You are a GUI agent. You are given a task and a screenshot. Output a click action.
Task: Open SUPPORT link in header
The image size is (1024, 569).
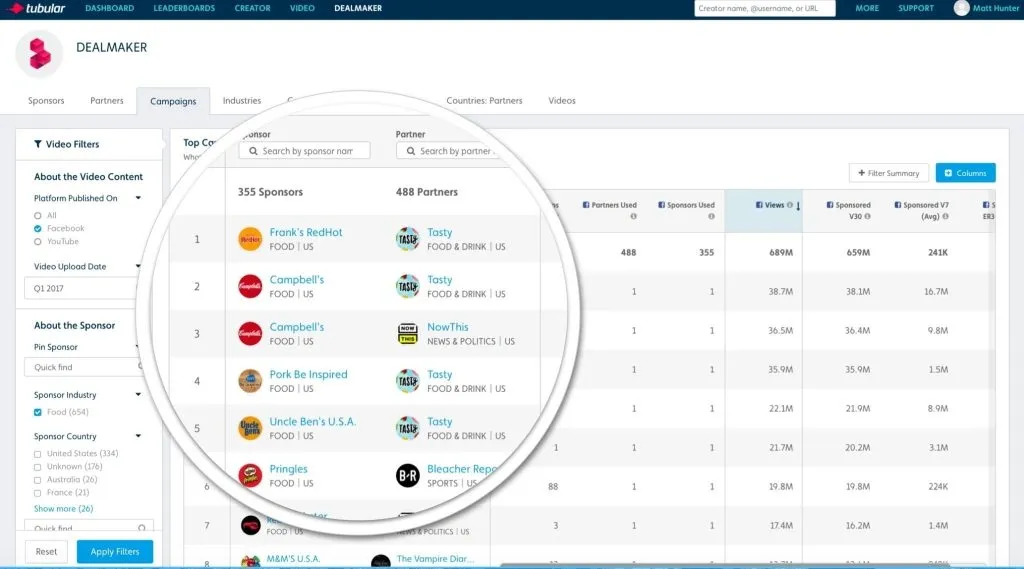pyautogui.click(x=916, y=8)
